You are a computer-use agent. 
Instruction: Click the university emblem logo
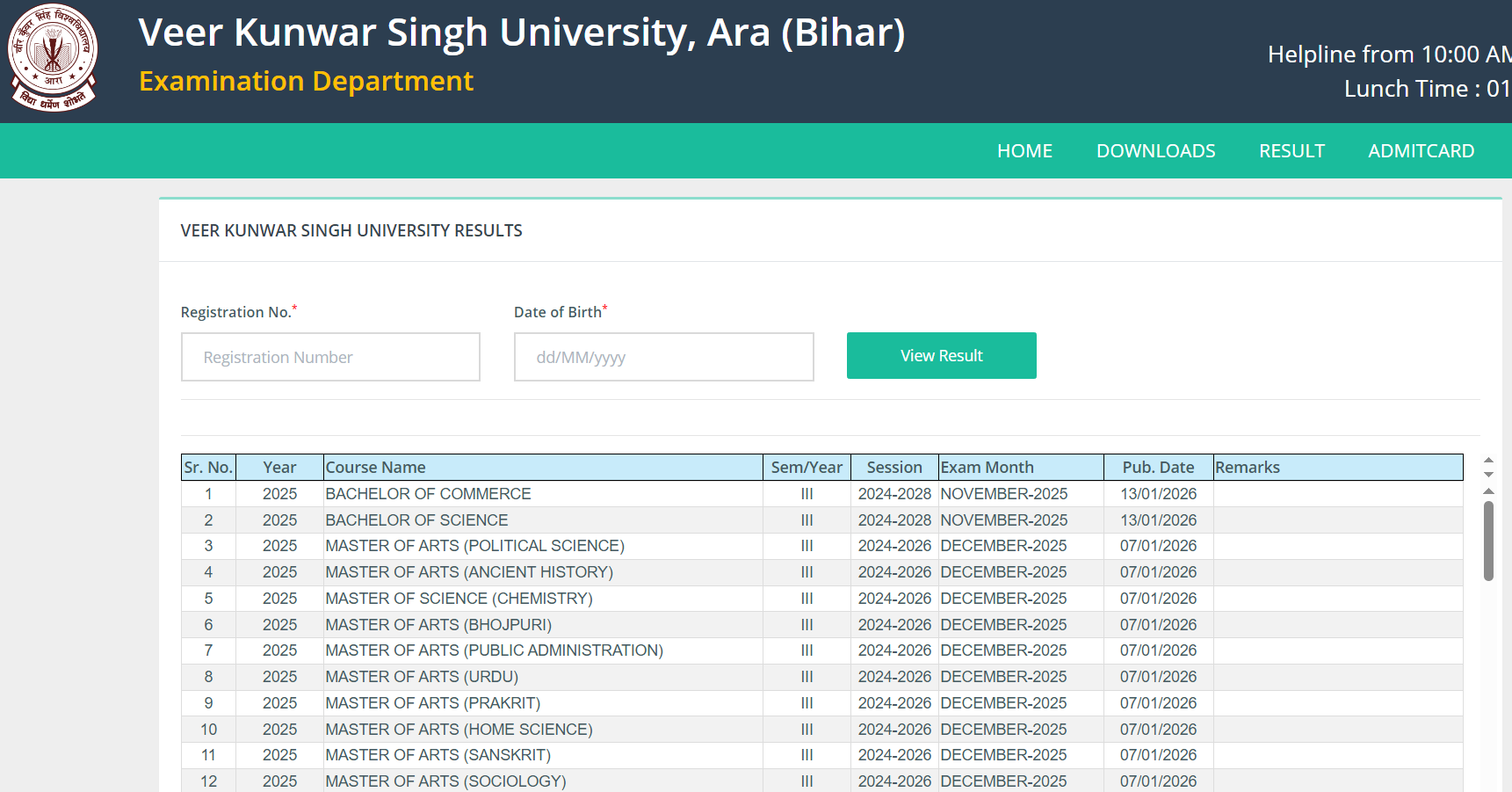(x=53, y=58)
